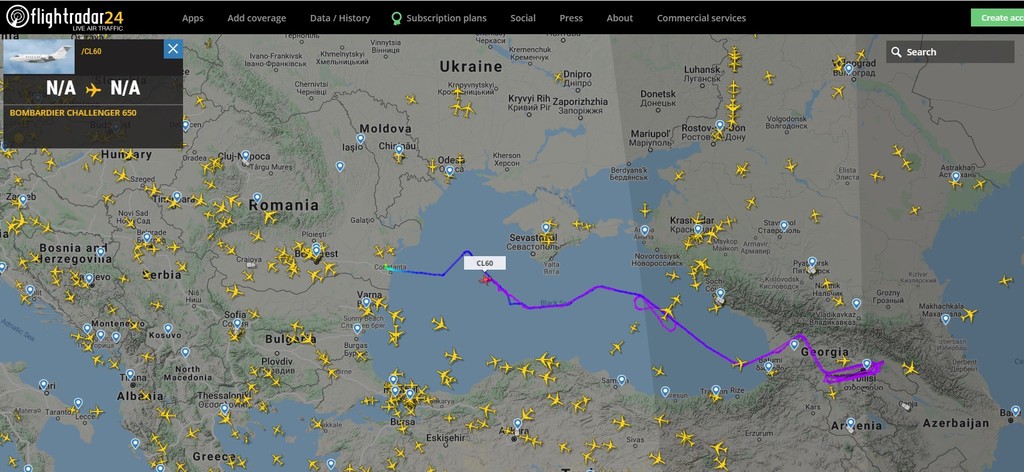Viewport: 1024px width, 472px height.
Task: Click the Flightradar24 logo
Action: coord(65,18)
